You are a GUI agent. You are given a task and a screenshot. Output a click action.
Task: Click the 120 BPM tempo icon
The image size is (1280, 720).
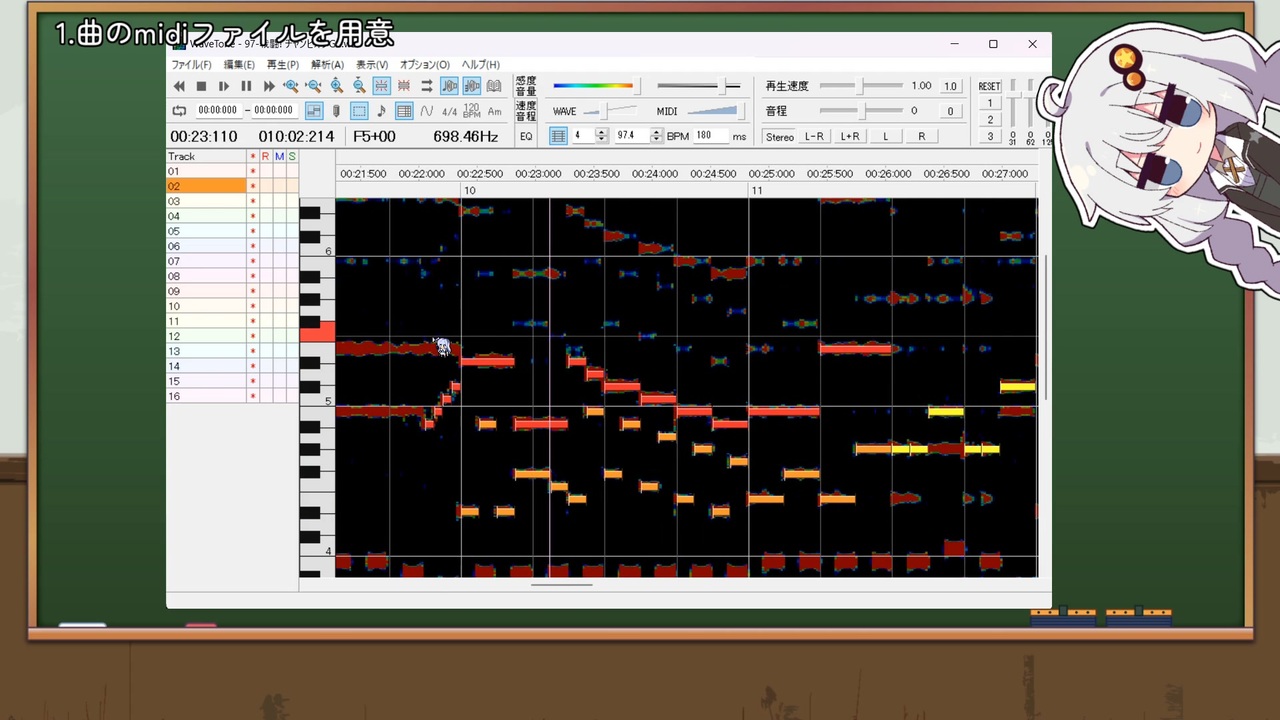pos(472,111)
